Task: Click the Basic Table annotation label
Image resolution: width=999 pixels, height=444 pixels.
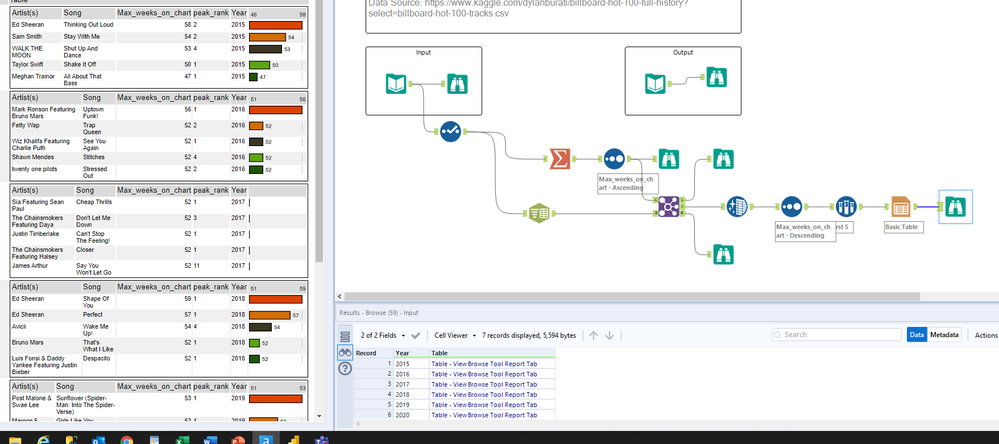Action: tap(904, 227)
